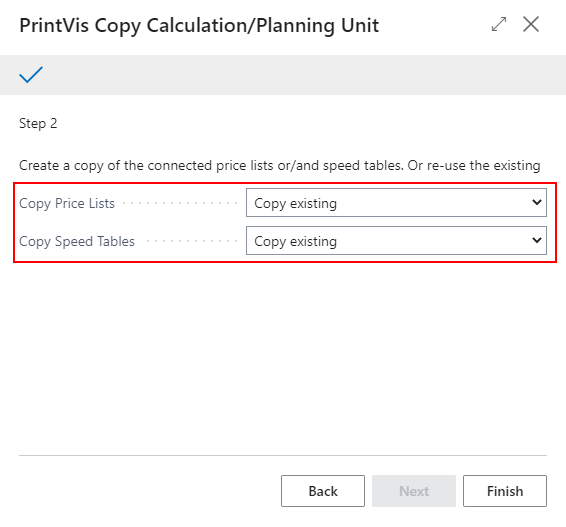Click the disabled Next button
Screen dimensions: 566x527
tap(414, 491)
